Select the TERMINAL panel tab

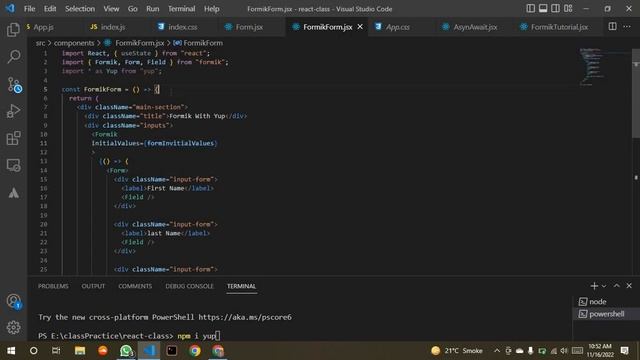pyautogui.click(x=241, y=286)
